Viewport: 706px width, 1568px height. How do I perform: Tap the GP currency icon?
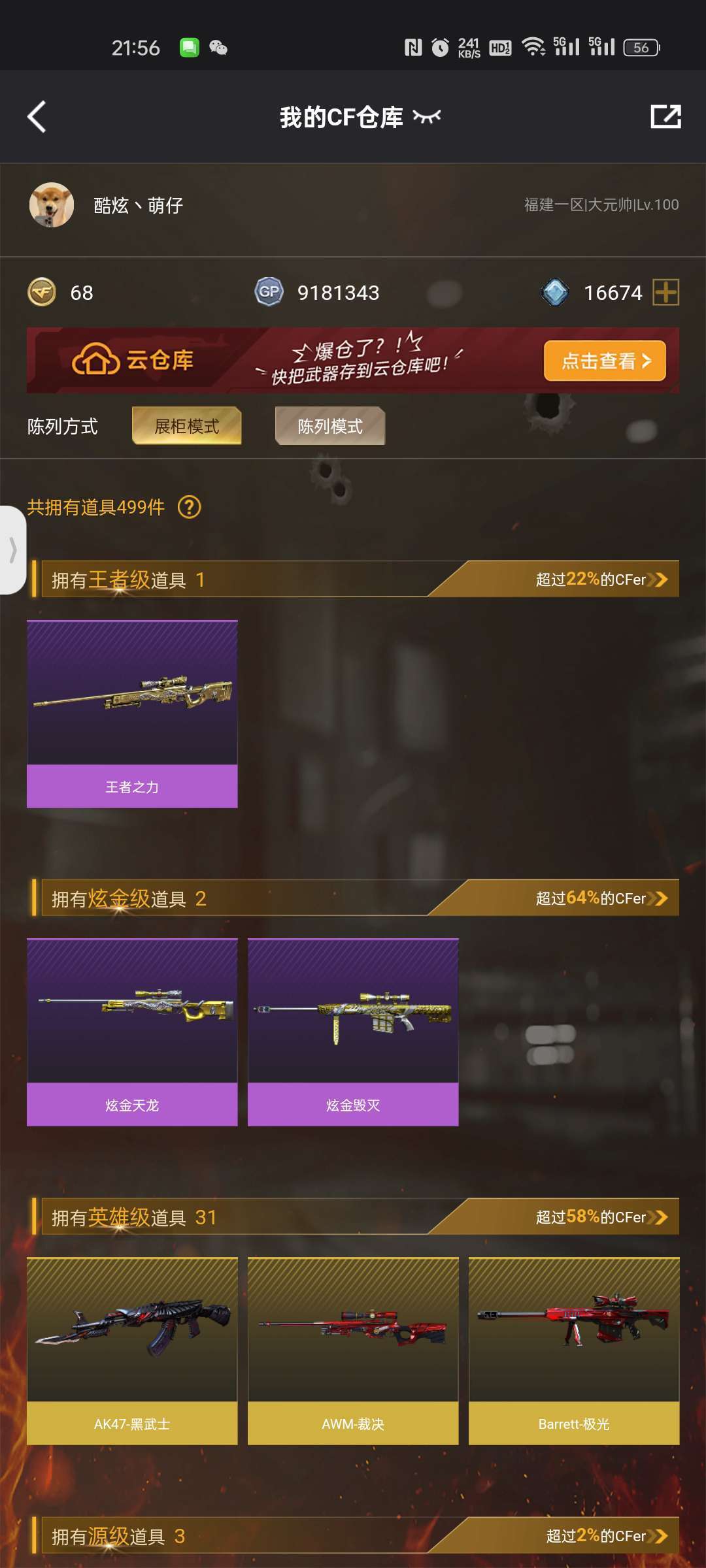point(269,292)
